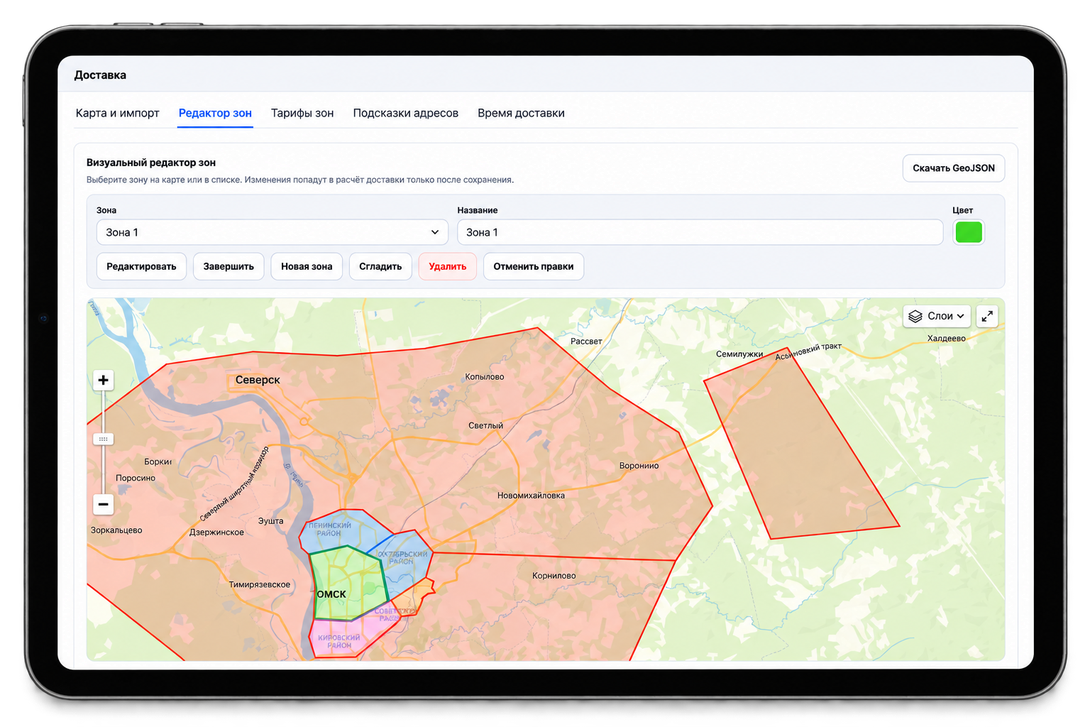
Task: Click the Завершить button
Action: pyautogui.click(x=228, y=266)
